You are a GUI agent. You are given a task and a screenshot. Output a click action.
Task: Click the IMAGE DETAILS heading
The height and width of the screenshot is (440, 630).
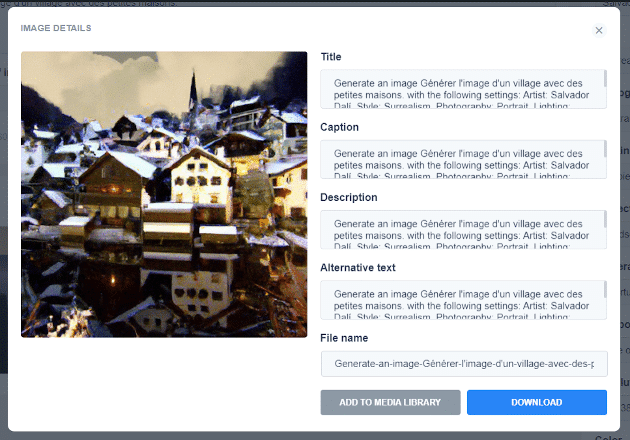[56, 28]
